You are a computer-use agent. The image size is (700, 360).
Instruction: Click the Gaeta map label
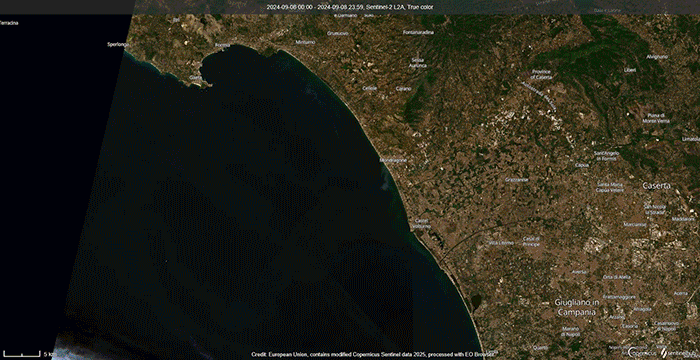[x=196, y=77]
